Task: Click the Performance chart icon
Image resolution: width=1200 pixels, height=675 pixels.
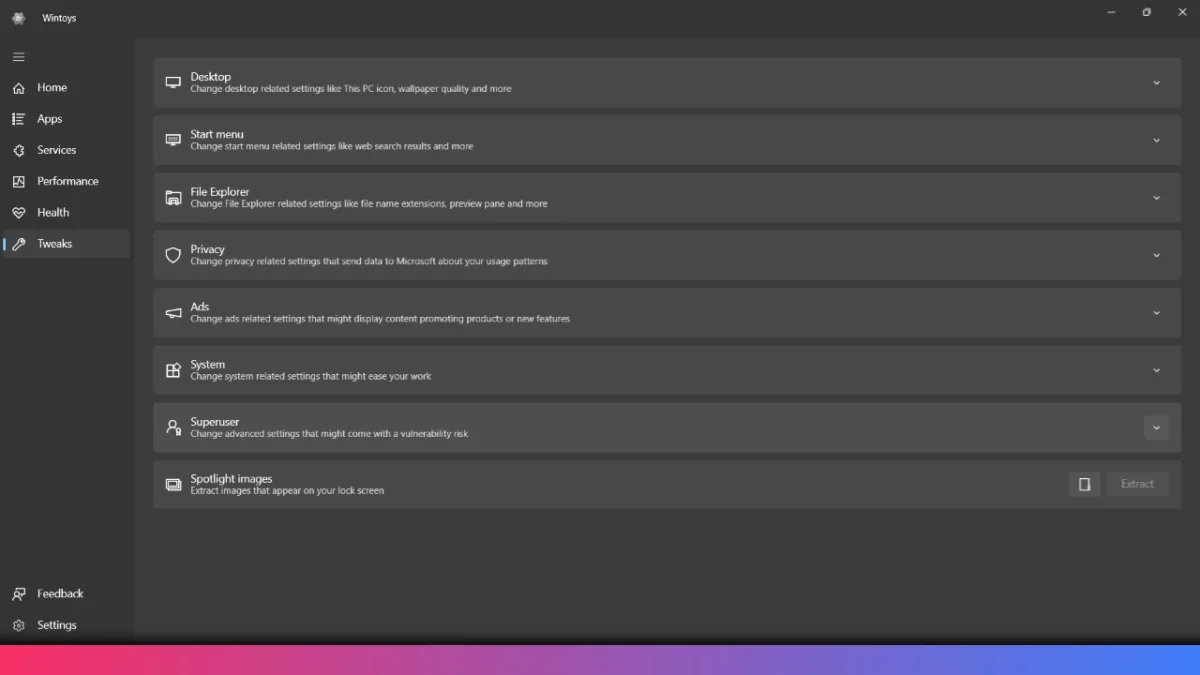Action: pos(18,181)
